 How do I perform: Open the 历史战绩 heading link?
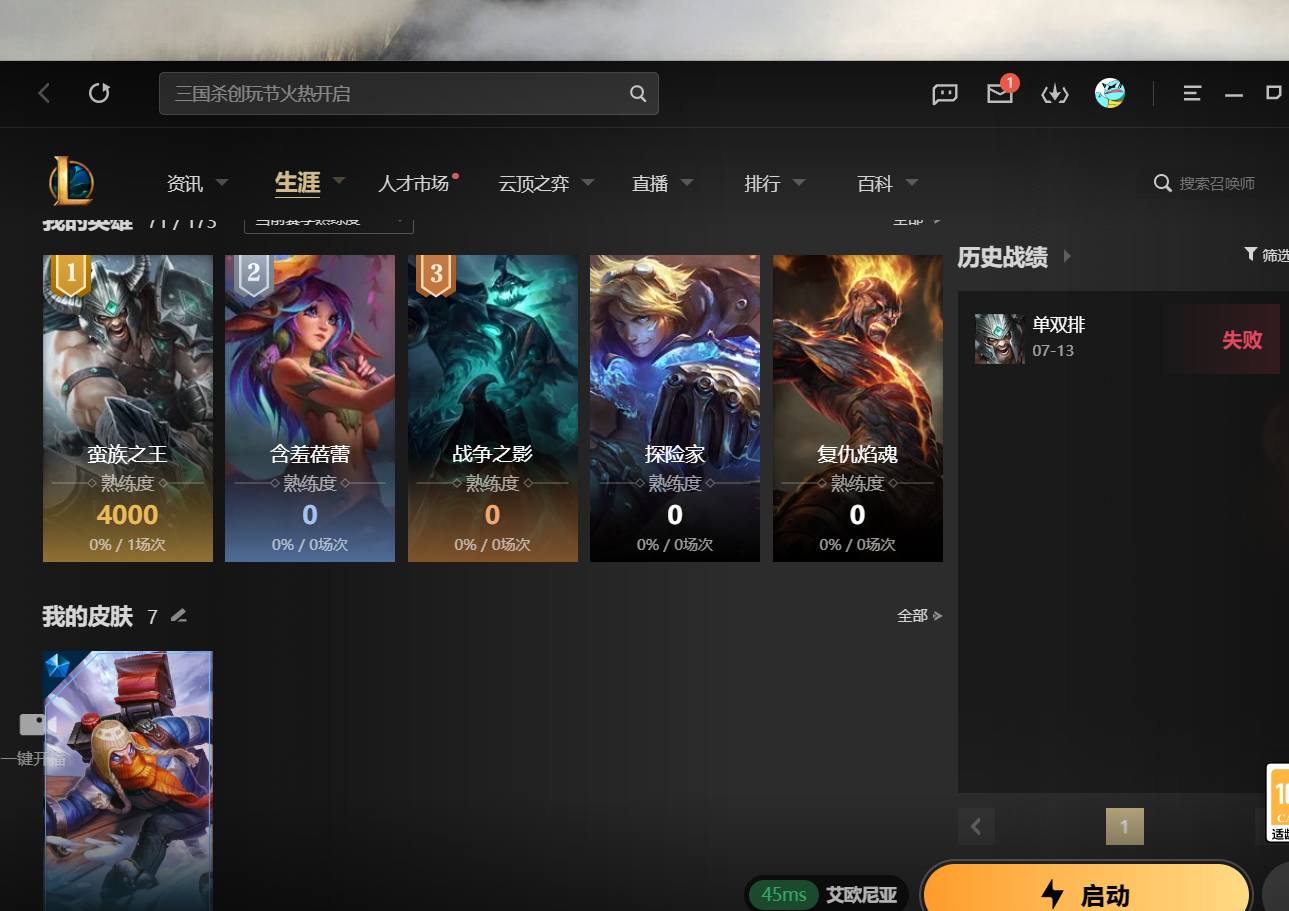tap(1003, 257)
